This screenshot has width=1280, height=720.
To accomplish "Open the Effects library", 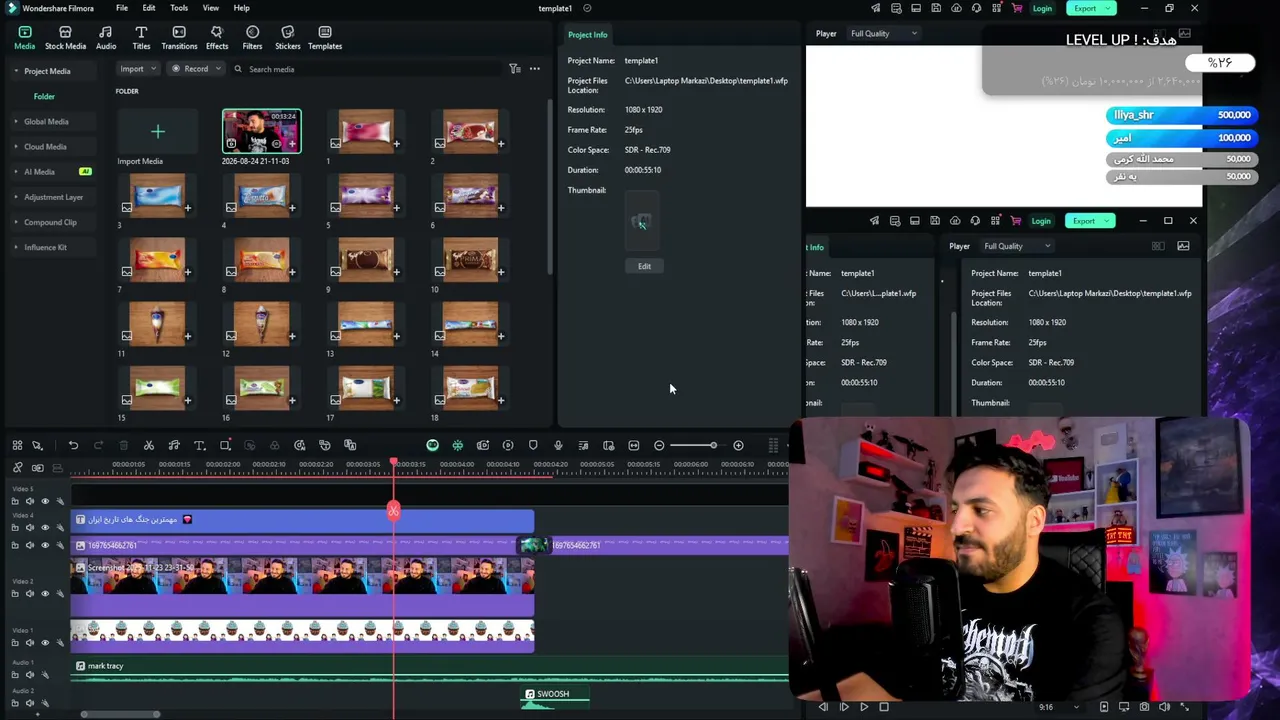I will click(x=217, y=38).
